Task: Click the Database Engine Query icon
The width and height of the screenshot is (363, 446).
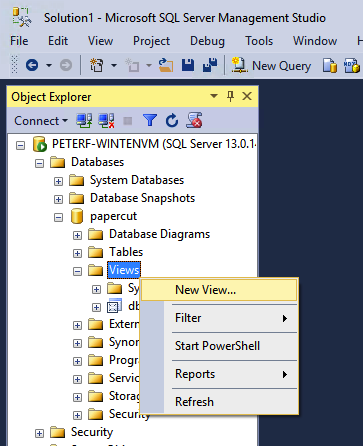Action: tap(329, 65)
